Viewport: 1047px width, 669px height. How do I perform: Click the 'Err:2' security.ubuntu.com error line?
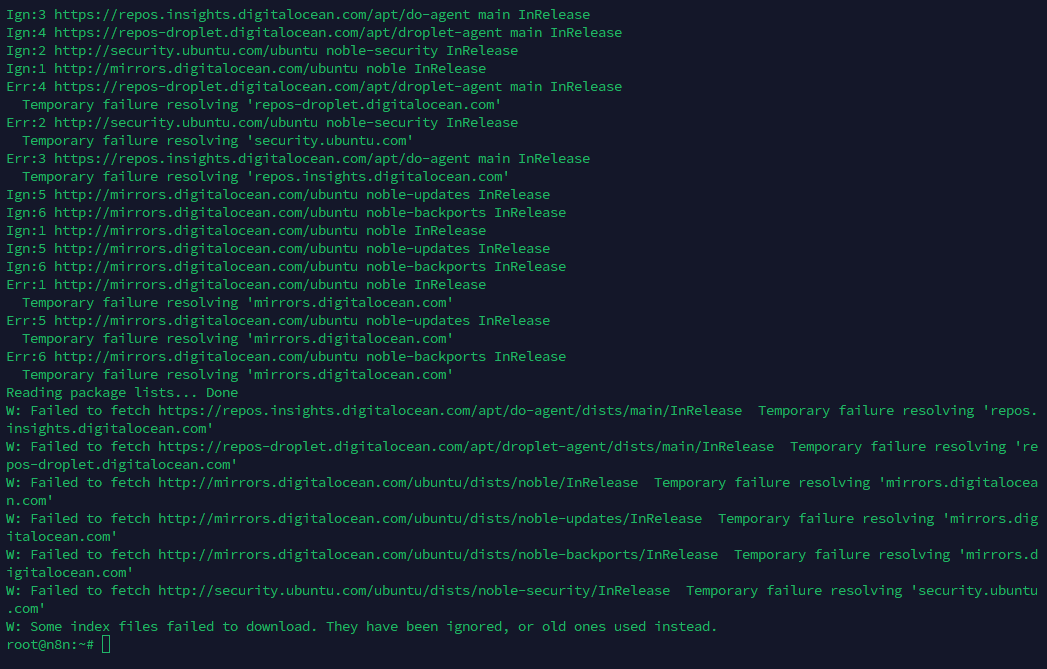tap(262, 122)
